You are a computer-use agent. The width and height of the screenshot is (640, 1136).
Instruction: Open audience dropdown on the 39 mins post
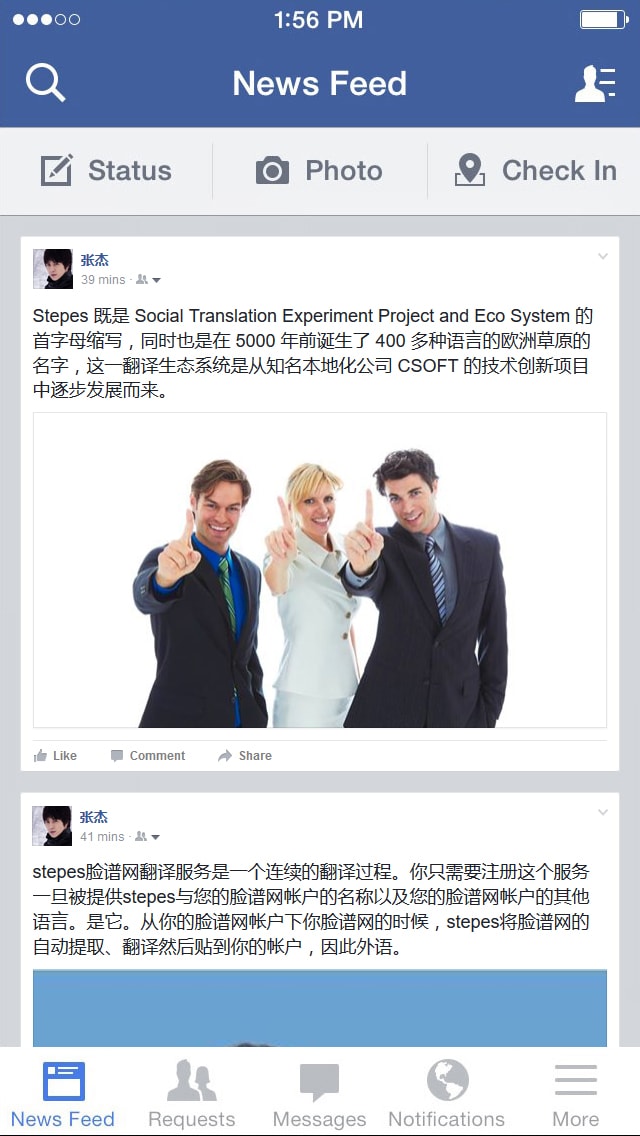click(149, 280)
